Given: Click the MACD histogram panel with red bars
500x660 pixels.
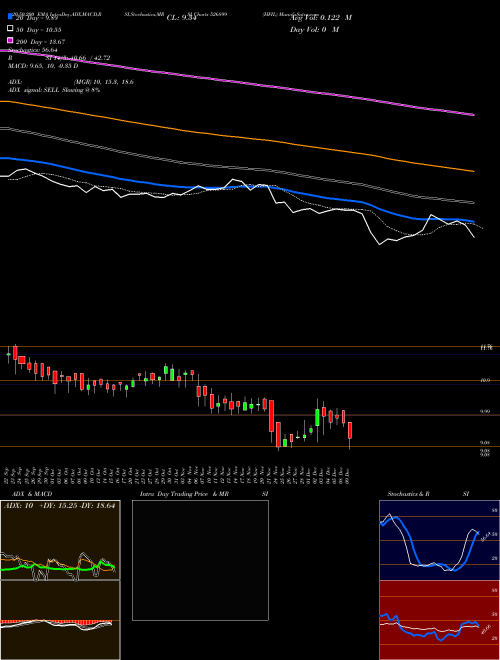Looking at the screenshot, I should (x=60, y=620).
